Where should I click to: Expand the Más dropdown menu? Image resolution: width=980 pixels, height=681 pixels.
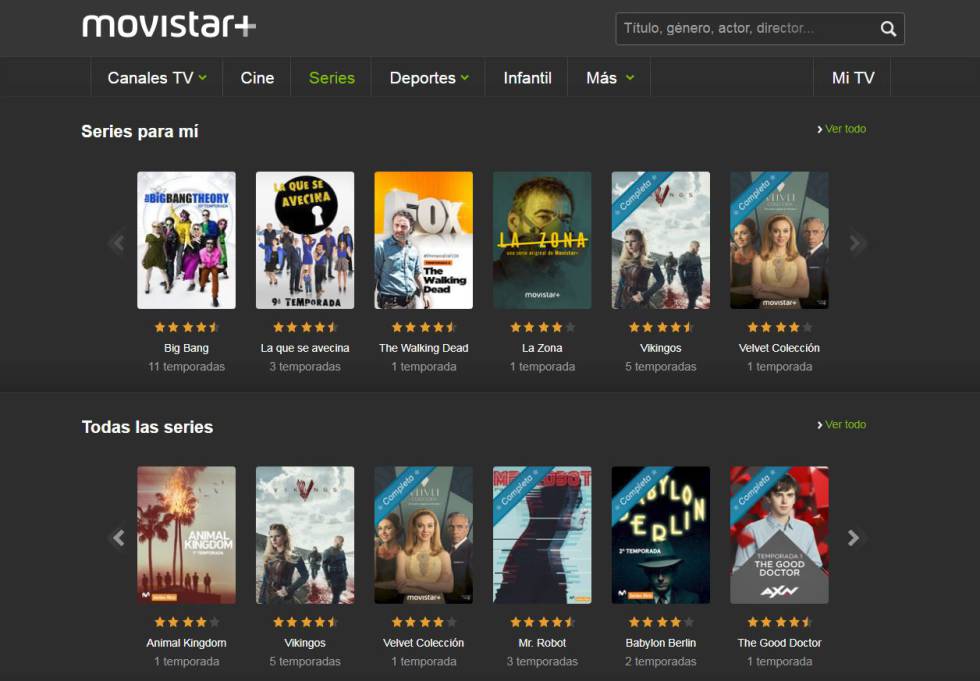click(609, 77)
